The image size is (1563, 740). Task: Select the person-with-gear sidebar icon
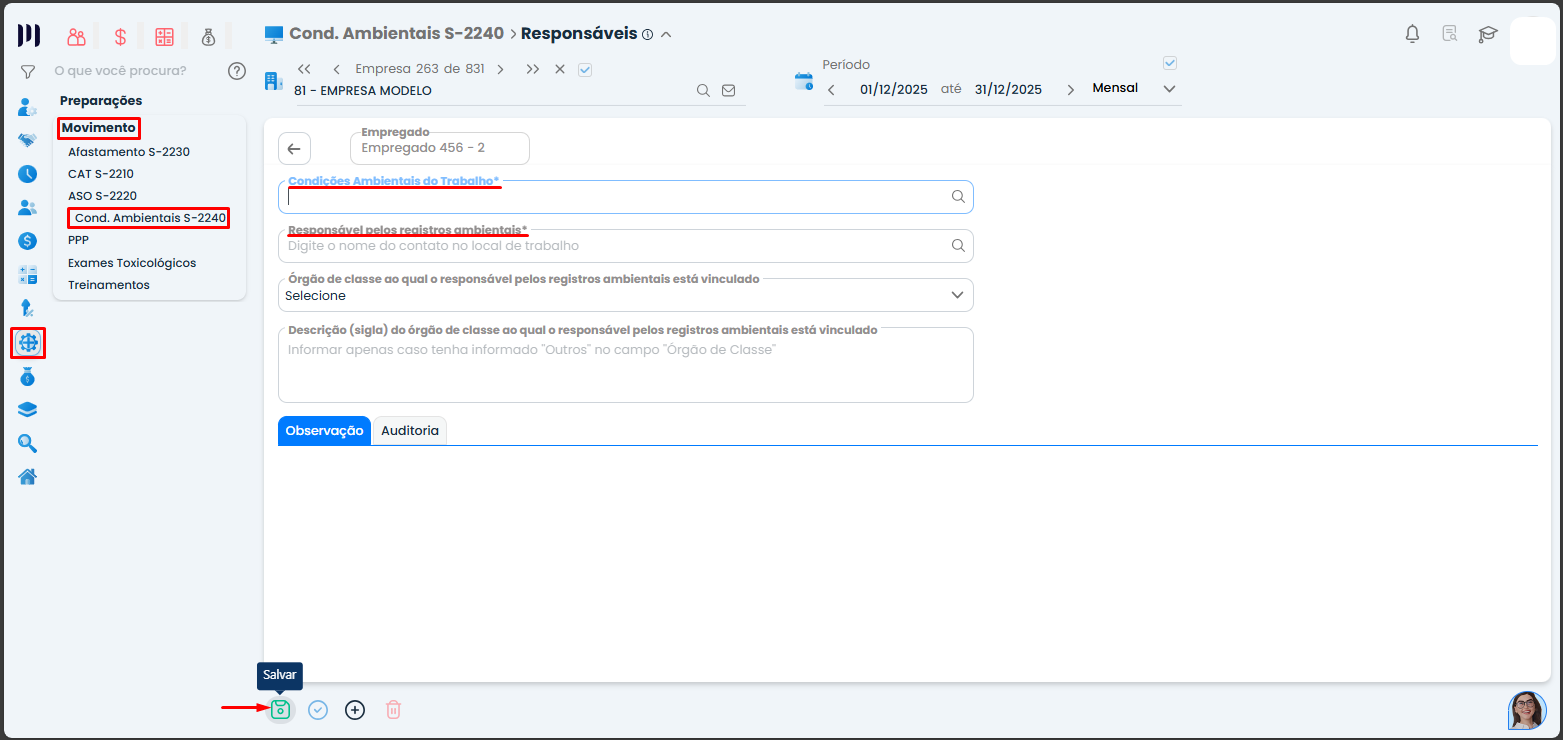(x=28, y=107)
